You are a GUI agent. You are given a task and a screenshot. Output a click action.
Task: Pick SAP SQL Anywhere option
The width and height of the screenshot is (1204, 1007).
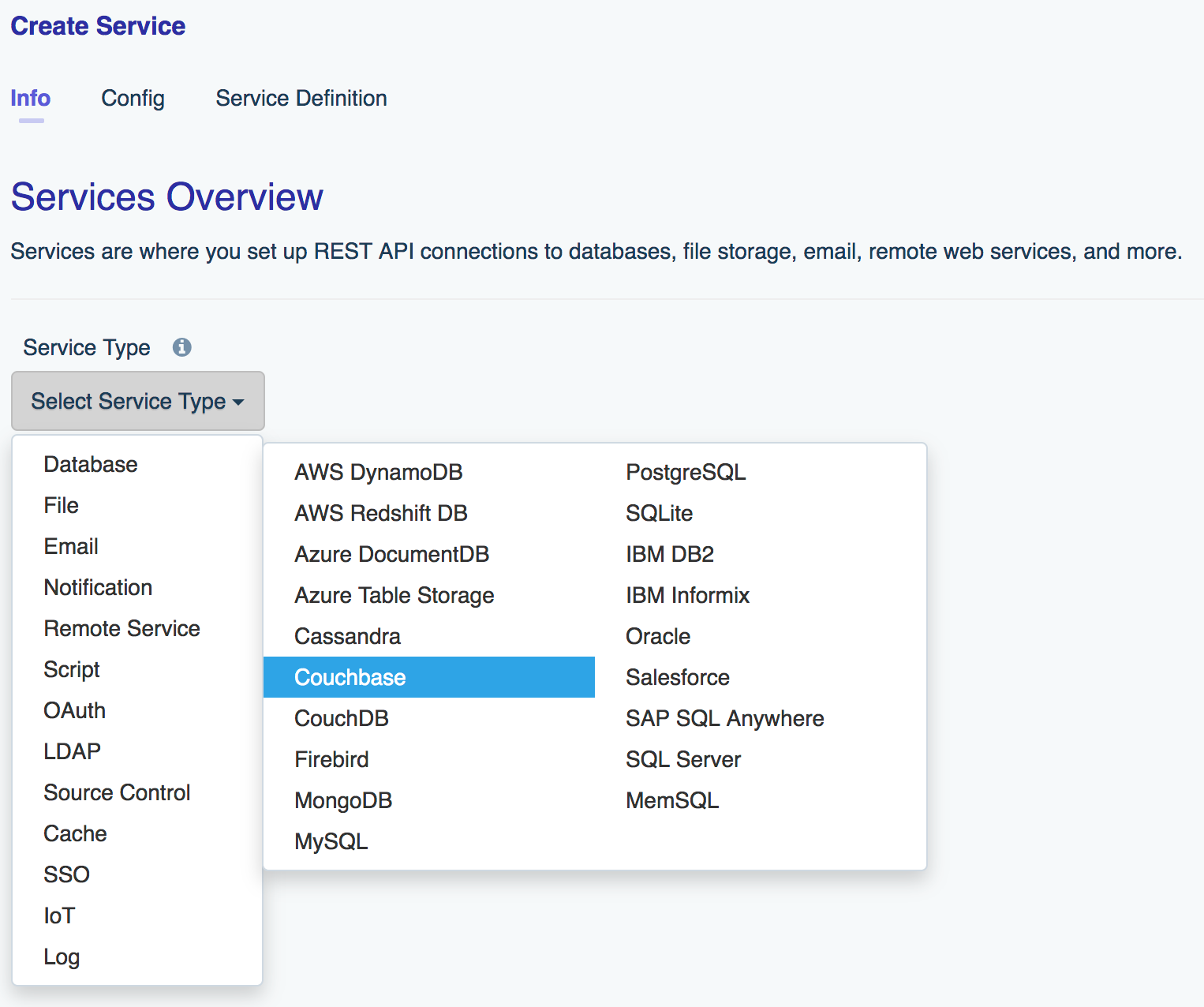tap(761, 718)
